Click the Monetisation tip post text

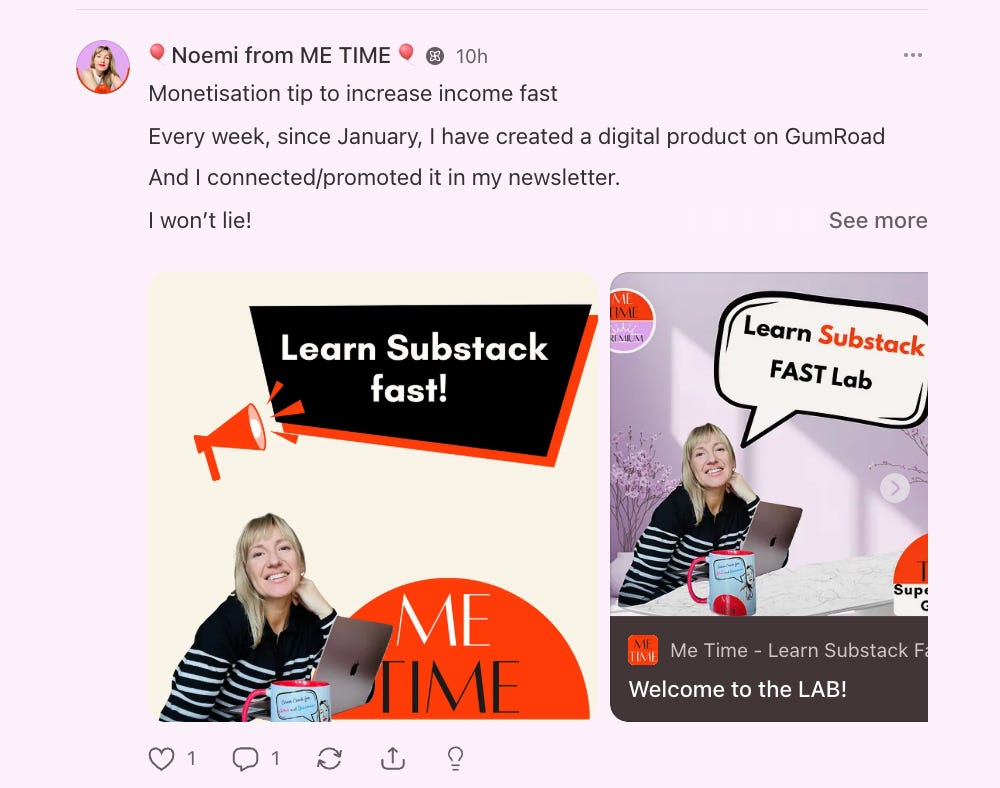(353, 94)
